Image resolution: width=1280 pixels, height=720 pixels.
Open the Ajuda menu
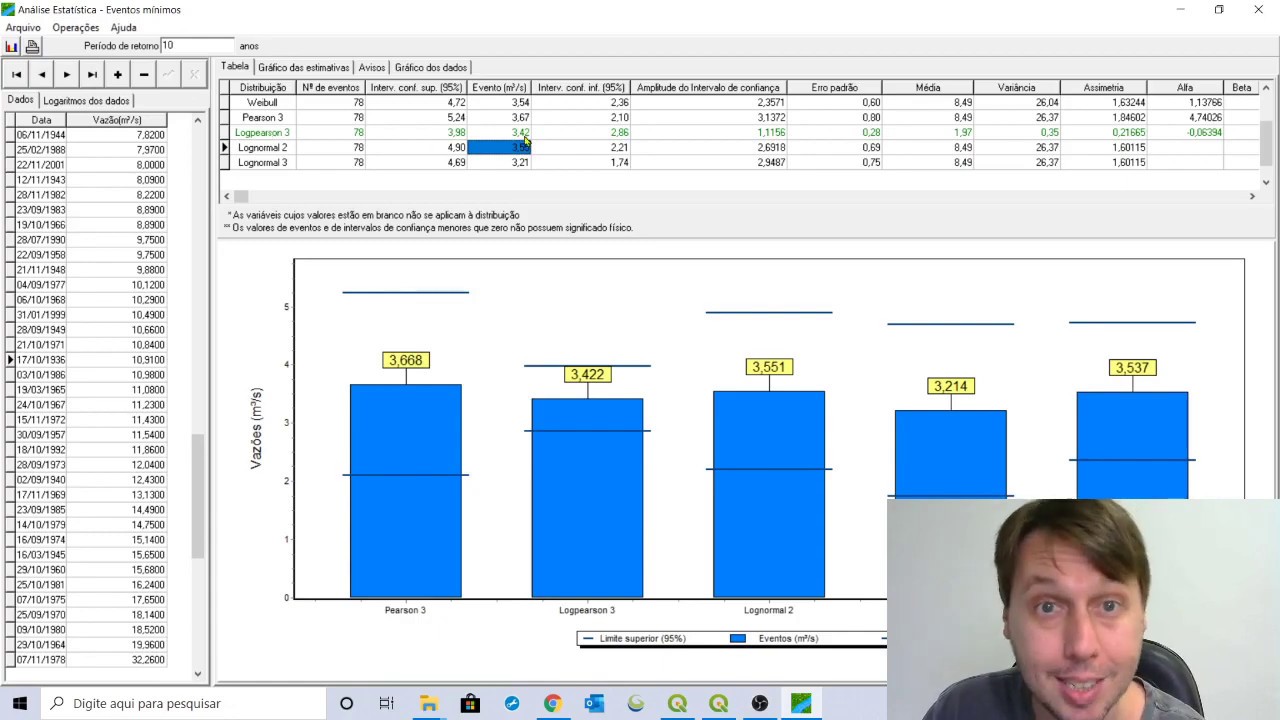coord(123,28)
